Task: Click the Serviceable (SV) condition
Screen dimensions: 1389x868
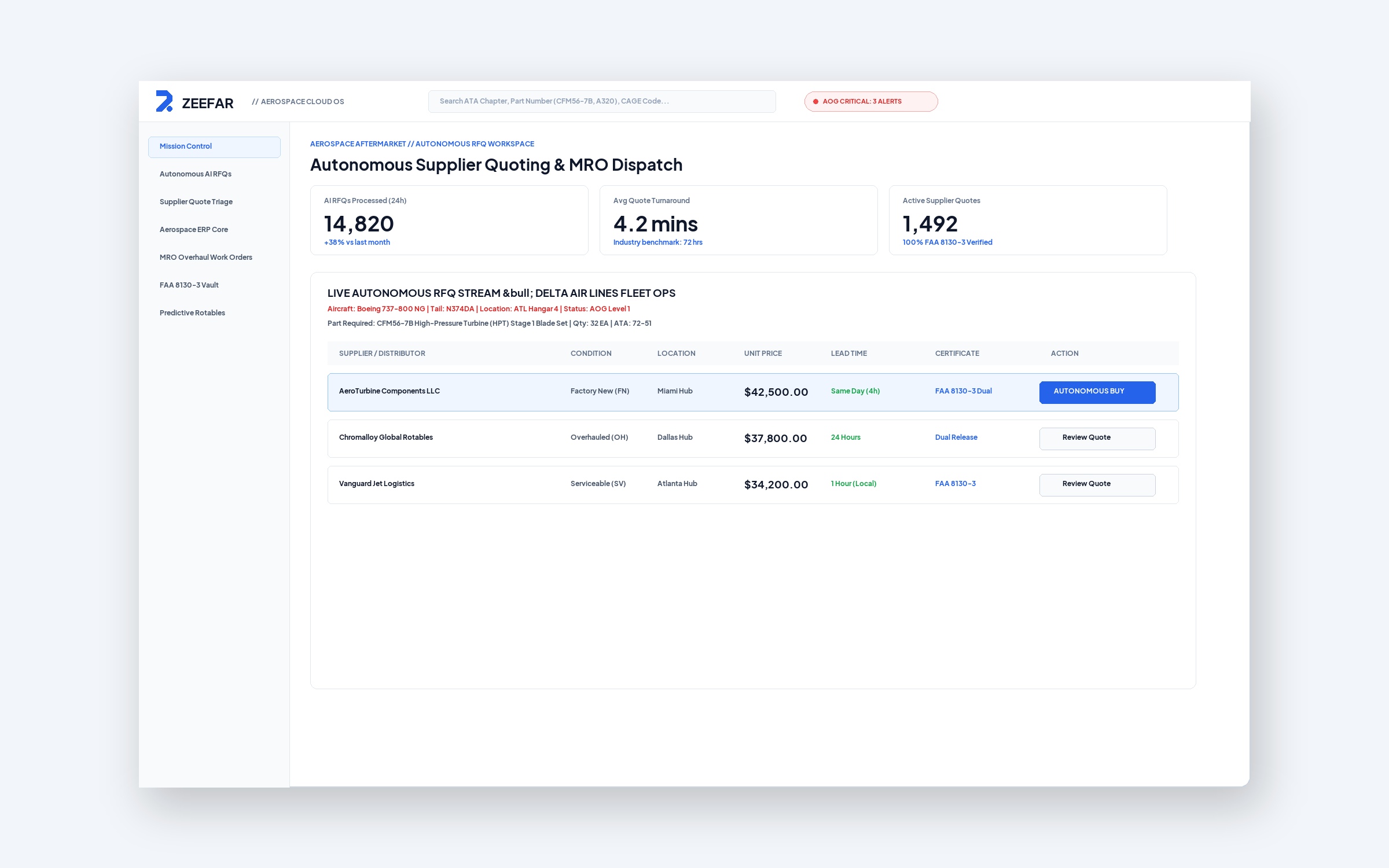Action: pos(598,484)
